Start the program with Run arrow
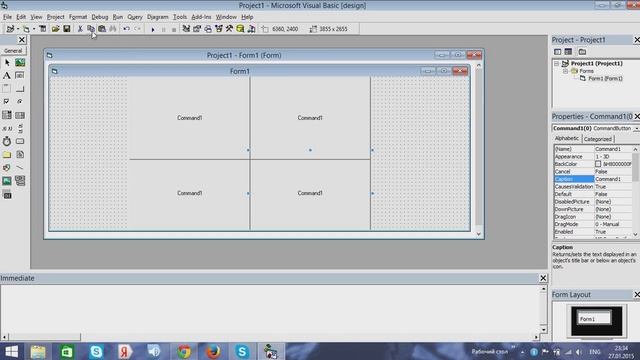This screenshot has width=640, height=360. tap(153, 29)
